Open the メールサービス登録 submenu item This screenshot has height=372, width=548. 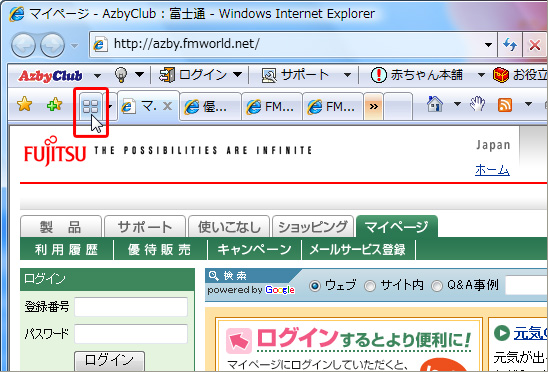point(358,250)
